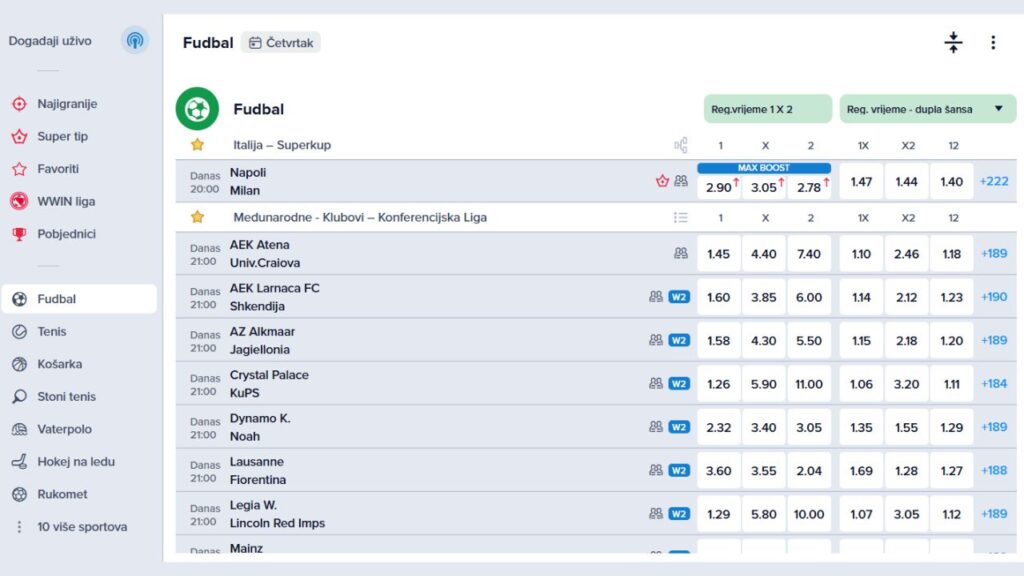
Task: Click the Četvrtak date filter button
Action: click(x=281, y=43)
